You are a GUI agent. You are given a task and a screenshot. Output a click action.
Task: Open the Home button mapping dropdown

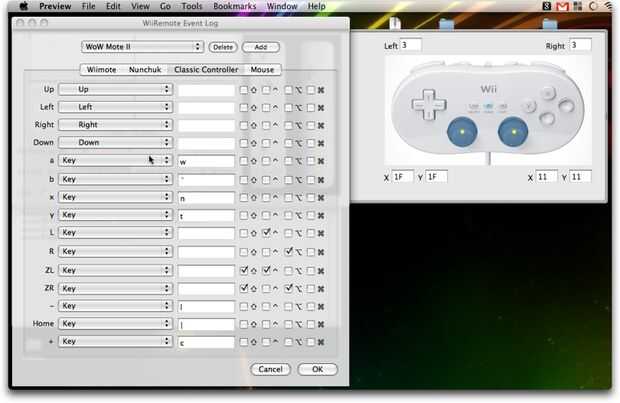tap(115, 324)
